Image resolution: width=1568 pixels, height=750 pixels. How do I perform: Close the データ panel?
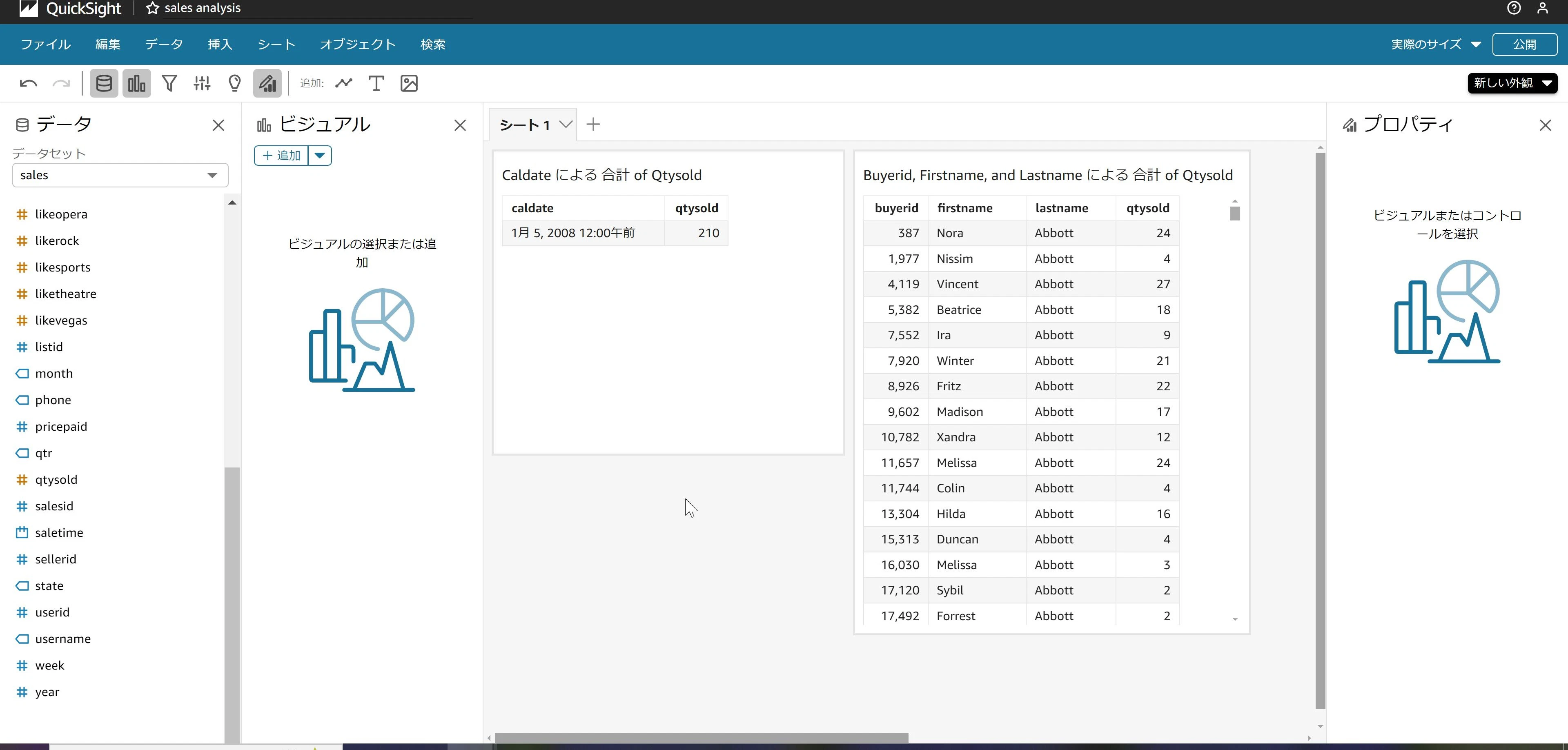click(x=218, y=125)
